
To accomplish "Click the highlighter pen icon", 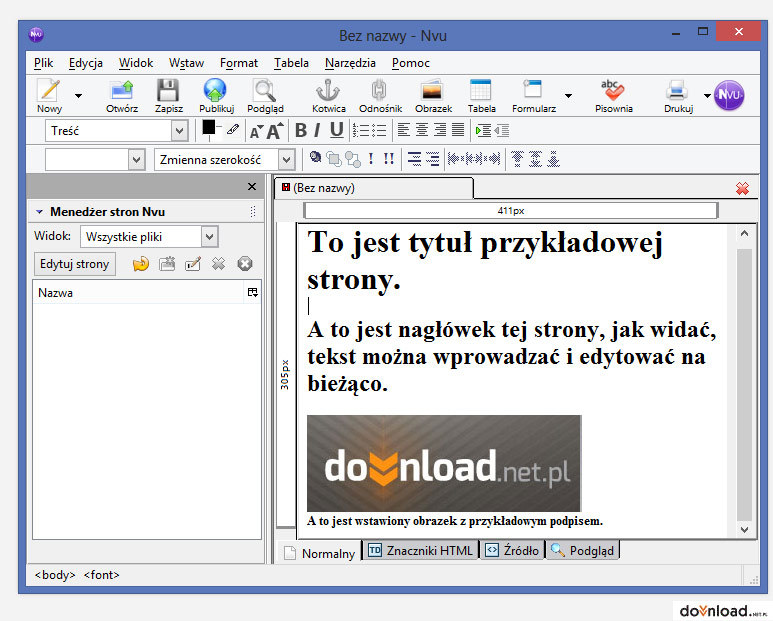I will pyautogui.click(x=233, y=130).
